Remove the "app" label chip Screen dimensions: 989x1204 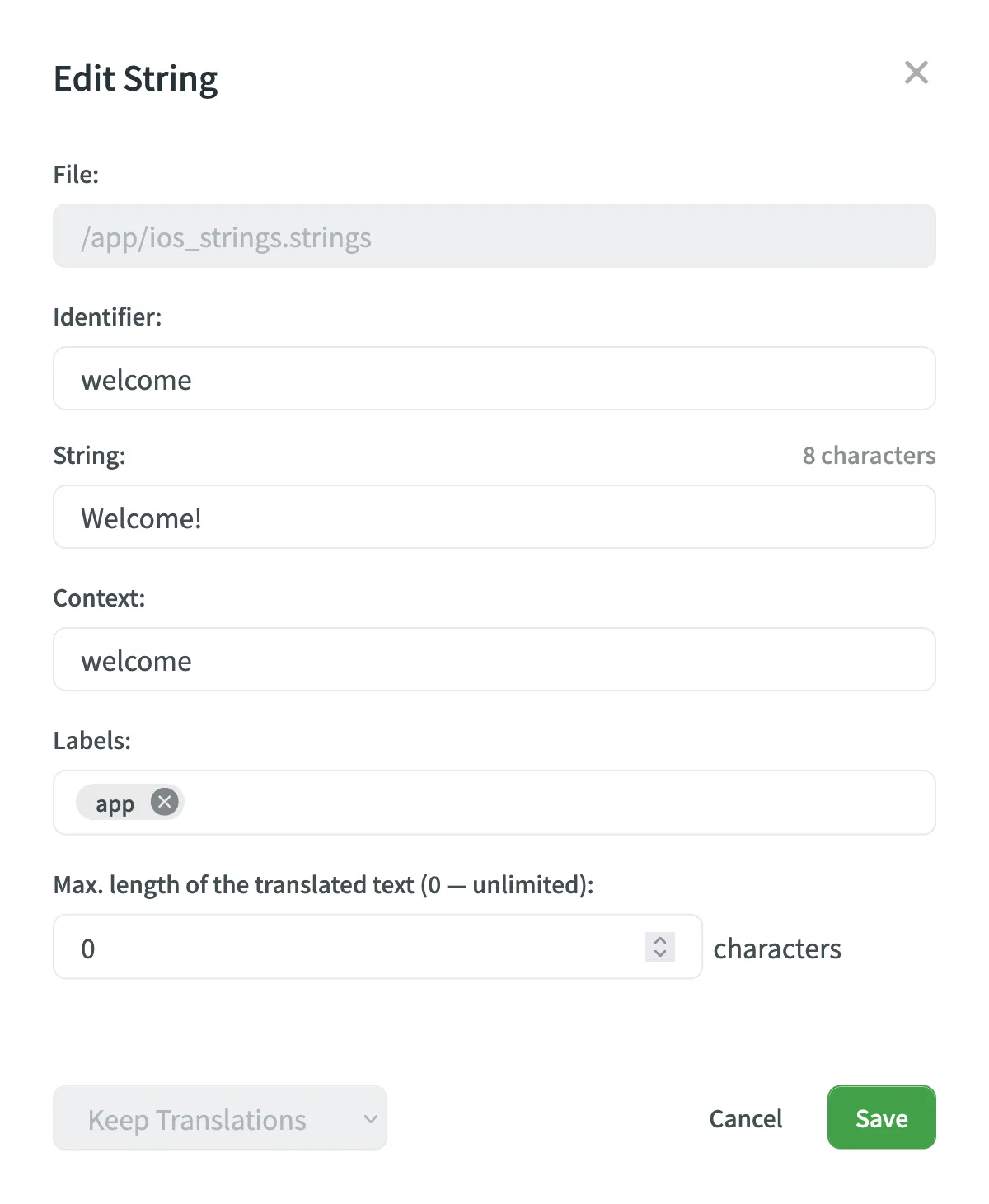[x=165, y=802]
